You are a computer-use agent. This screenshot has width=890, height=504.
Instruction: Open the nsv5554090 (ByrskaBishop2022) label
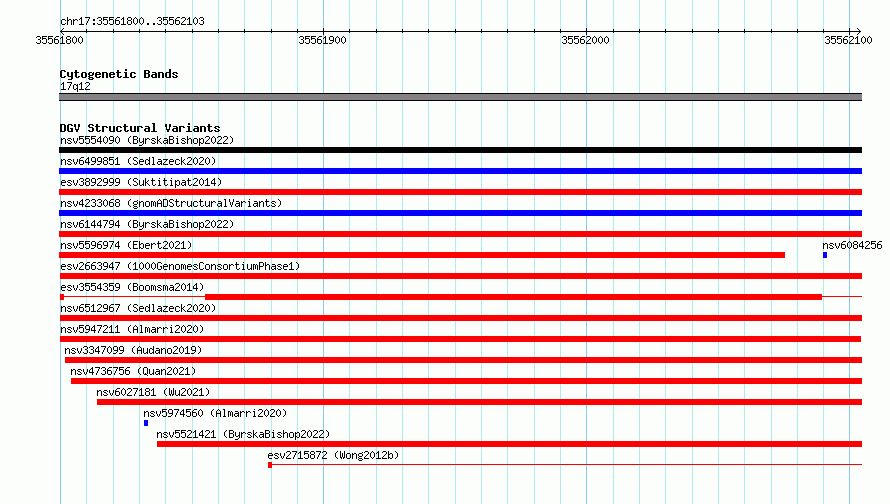pyautogui.click(x=147, y=140)
